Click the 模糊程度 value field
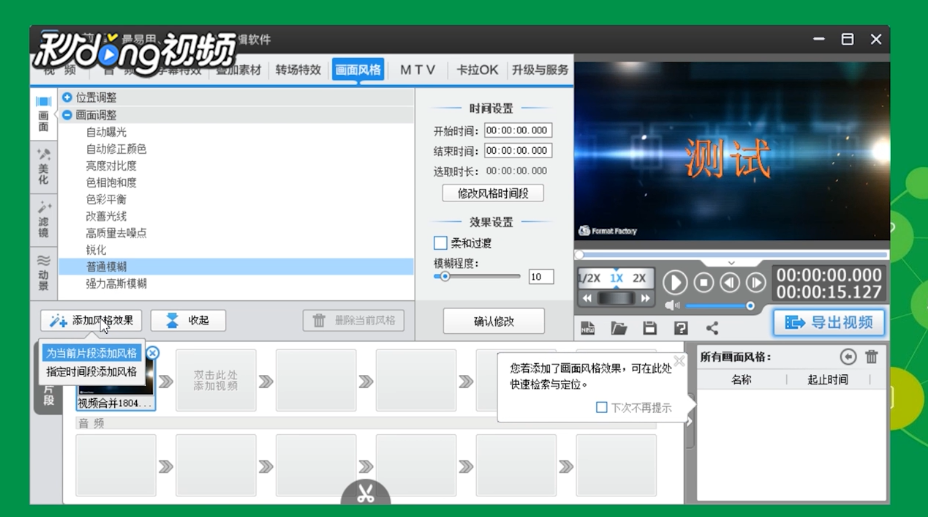 click(541, 277)
